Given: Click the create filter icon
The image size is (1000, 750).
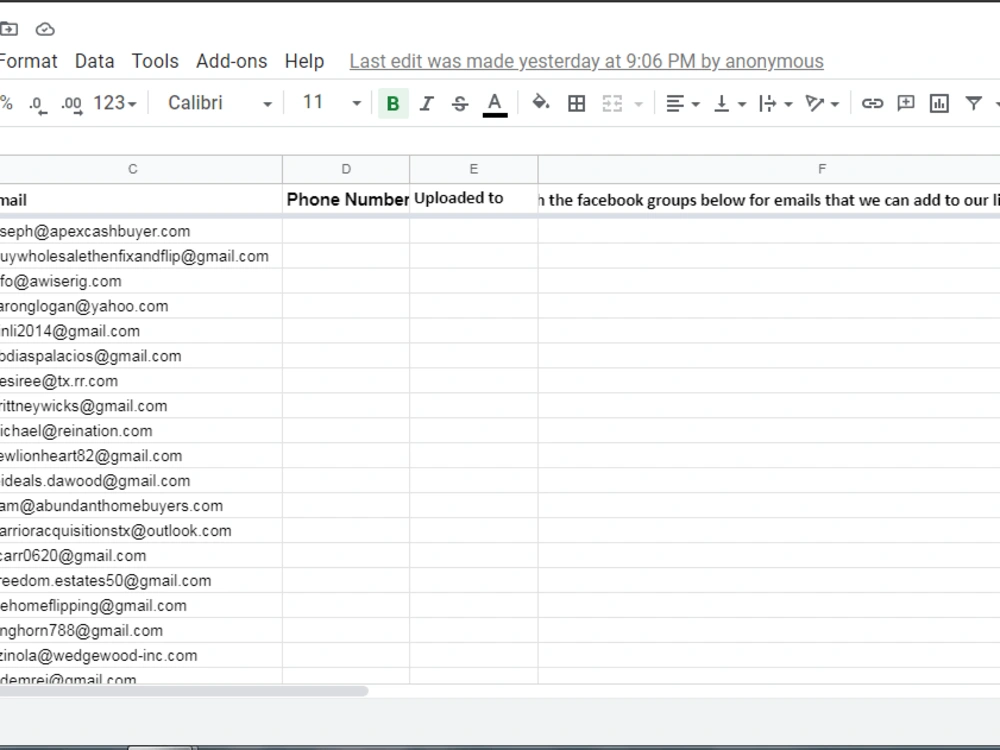Looking at the screenshot, I should click(x=973, y=103).
